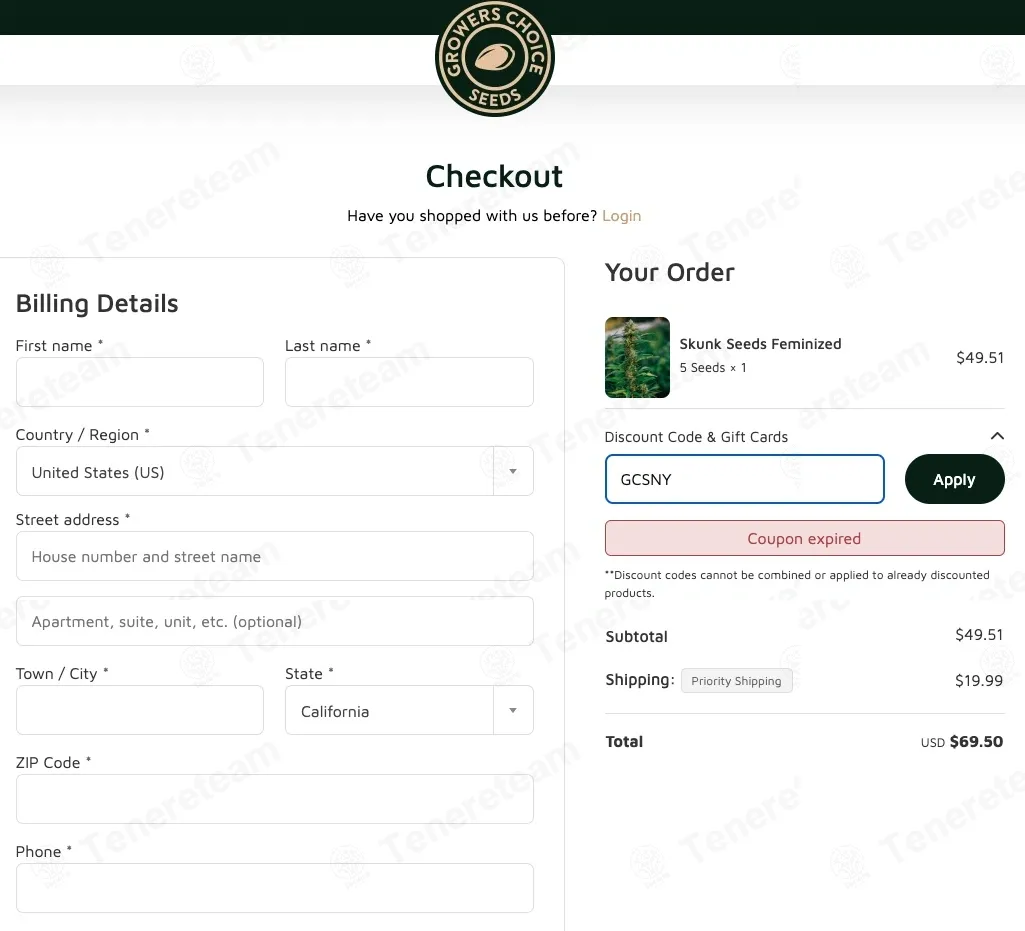Open the Country / Region dropdown
The height and width of the screenshot is (931, 1025).
tap(275, 471)
